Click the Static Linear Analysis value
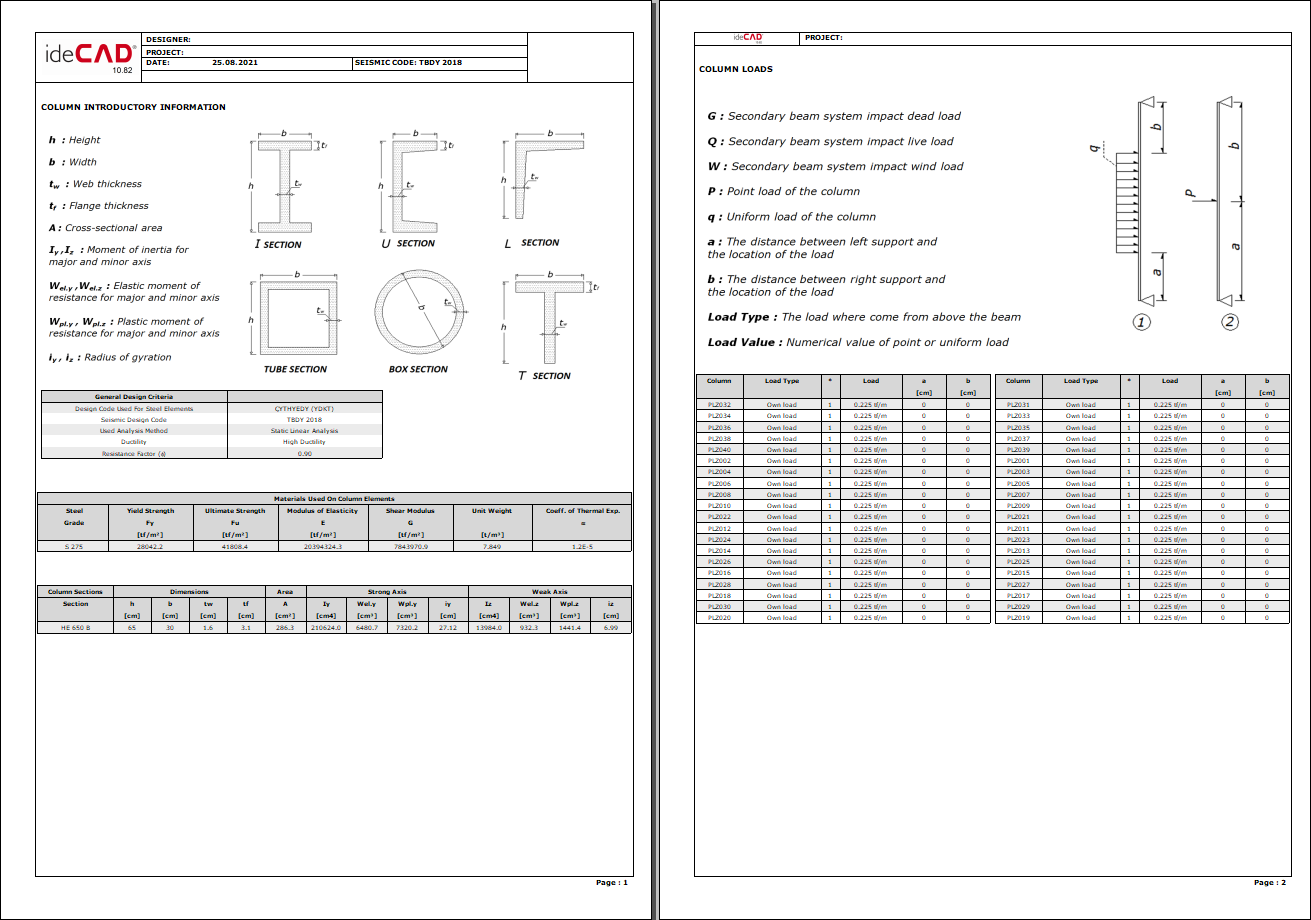The width and height of the screenshot is (1311, 920). tap(304, 431)
